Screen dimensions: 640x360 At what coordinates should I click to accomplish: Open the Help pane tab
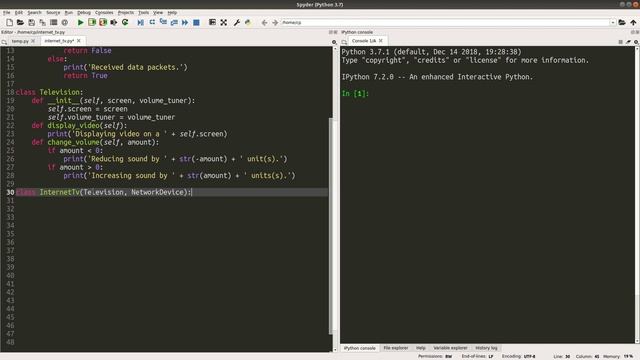coord(421,348)
